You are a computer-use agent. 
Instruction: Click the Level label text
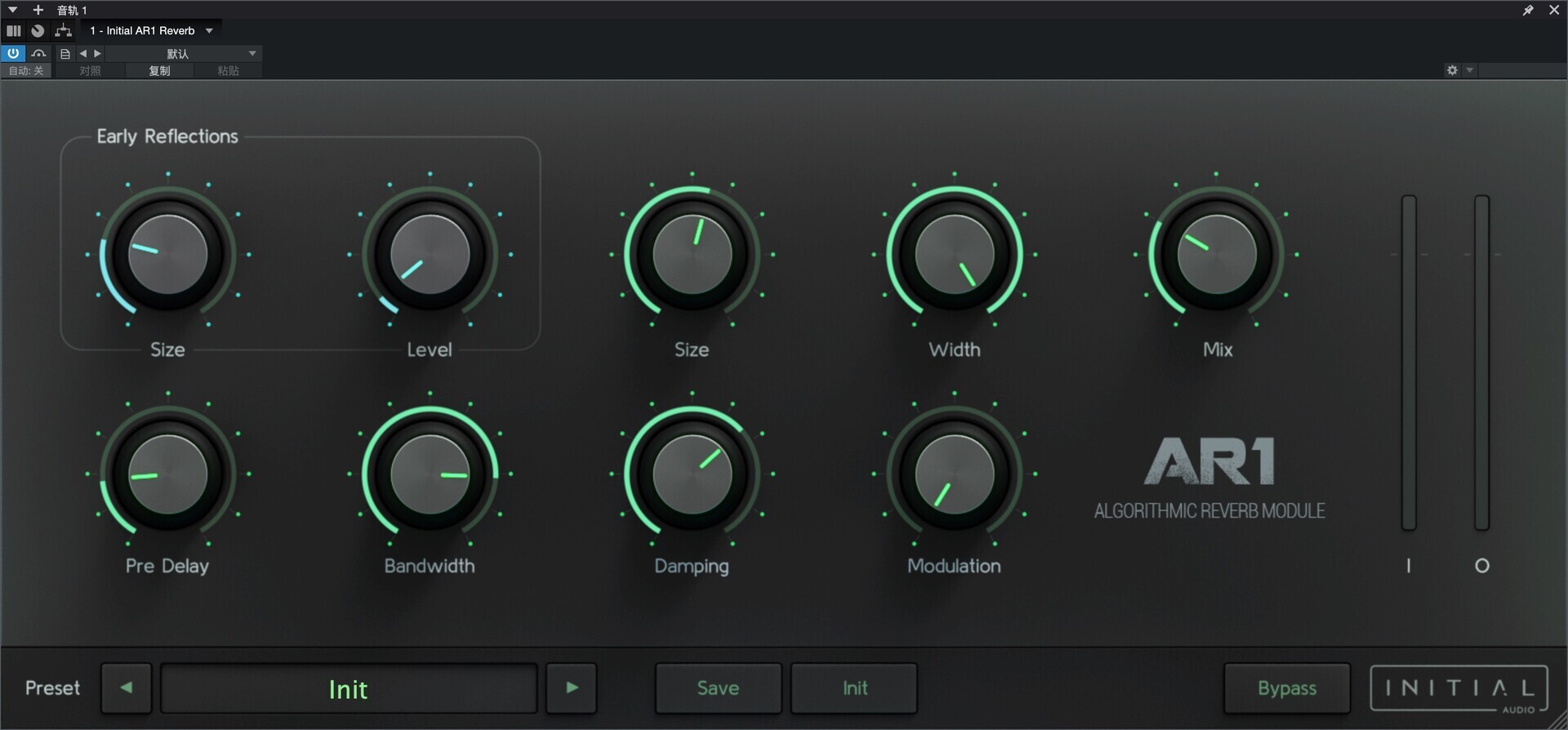[x=430, y=349]
